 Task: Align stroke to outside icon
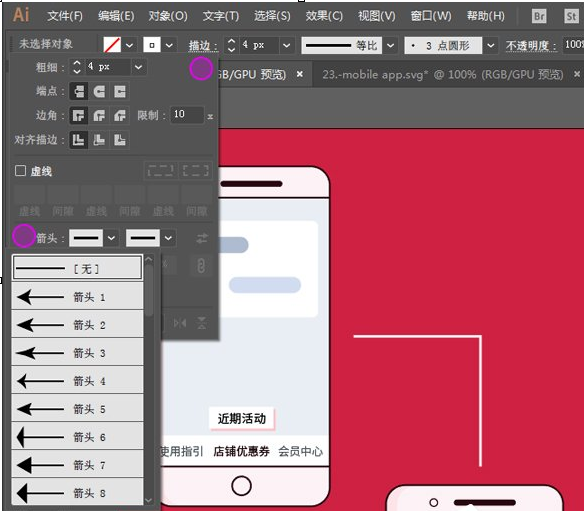[120, 140]
